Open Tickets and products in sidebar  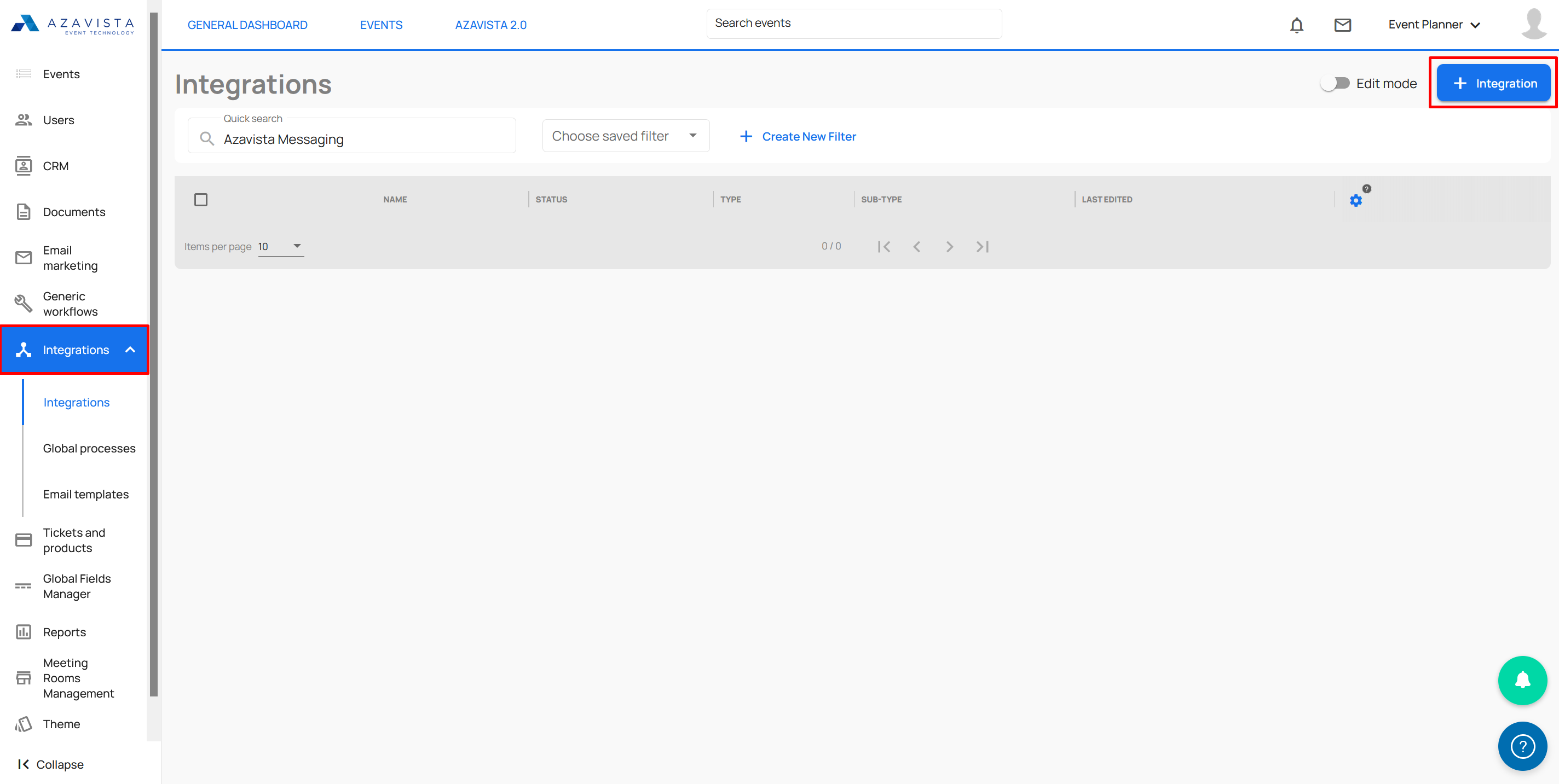pyautogui.click(x=74, y=540)
